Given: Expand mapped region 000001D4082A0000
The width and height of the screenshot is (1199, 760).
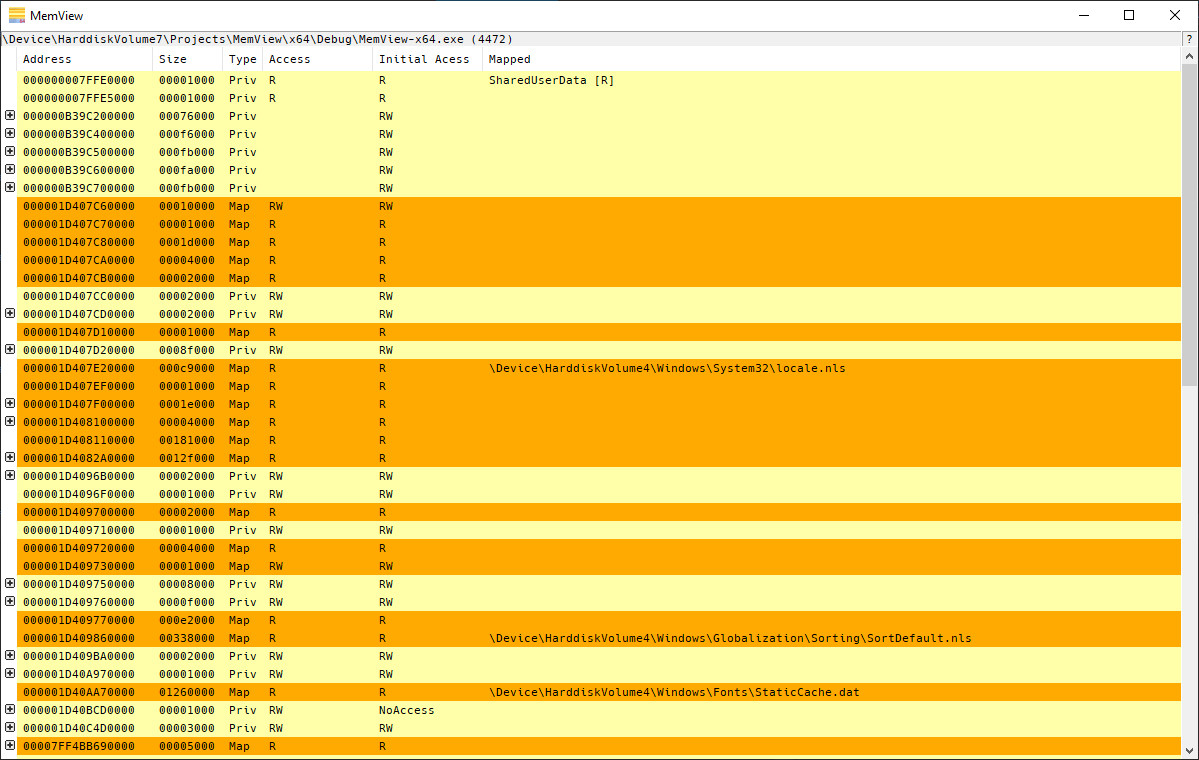Looking at the screenshot, I should (10, 457).
